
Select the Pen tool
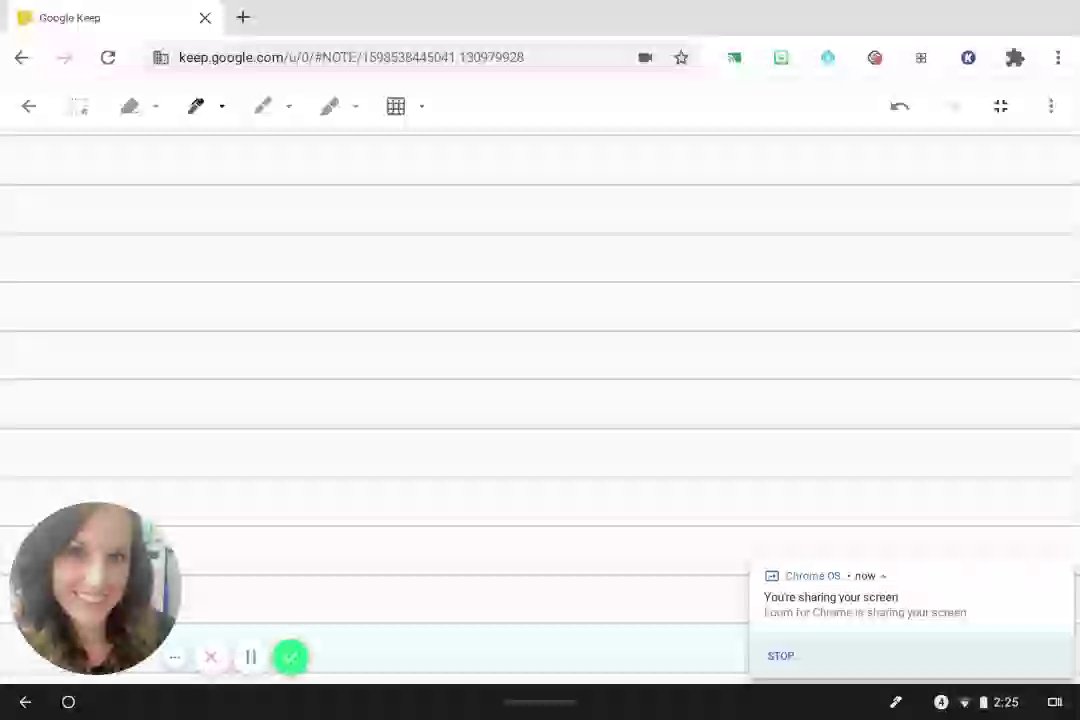[x=196, y=106]
